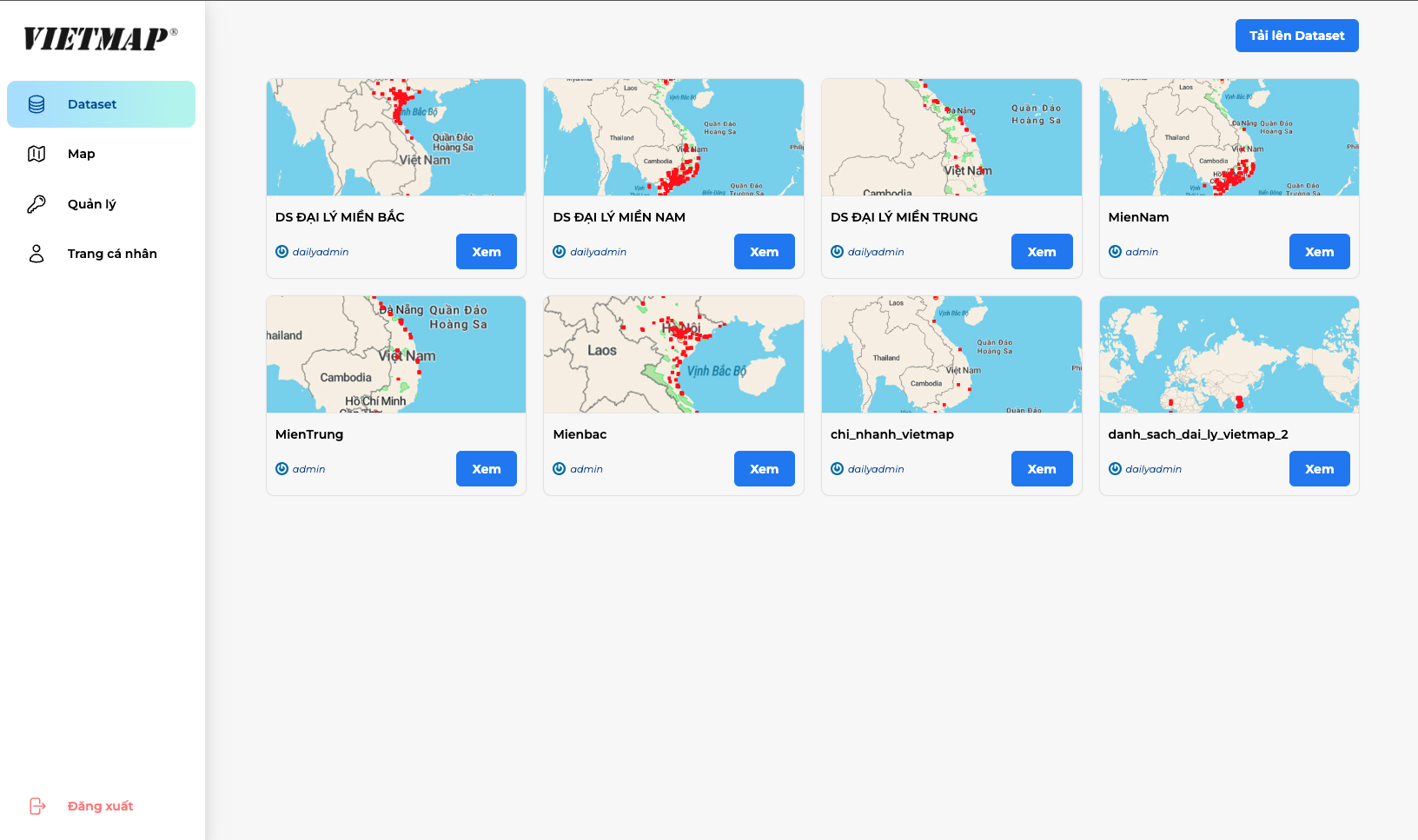The width and height of the screenshot is (1418, 840).
Task: Click the Quản lý key icon
Action: [36, 204]
